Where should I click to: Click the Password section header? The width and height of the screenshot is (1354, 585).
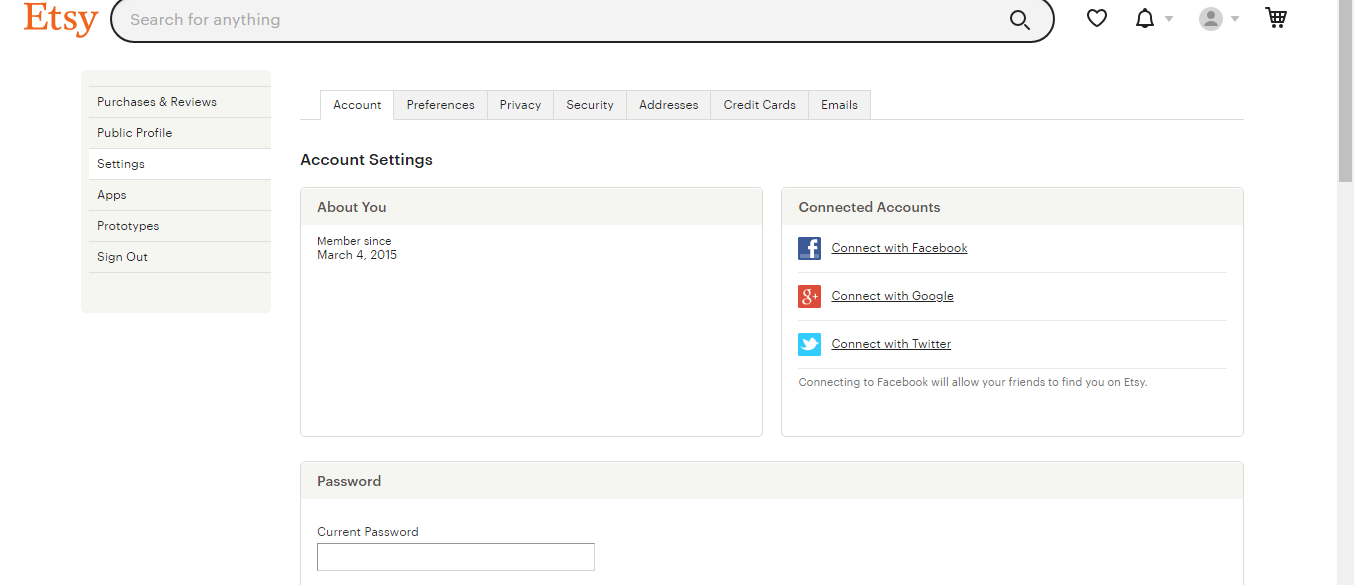[772, 481]
